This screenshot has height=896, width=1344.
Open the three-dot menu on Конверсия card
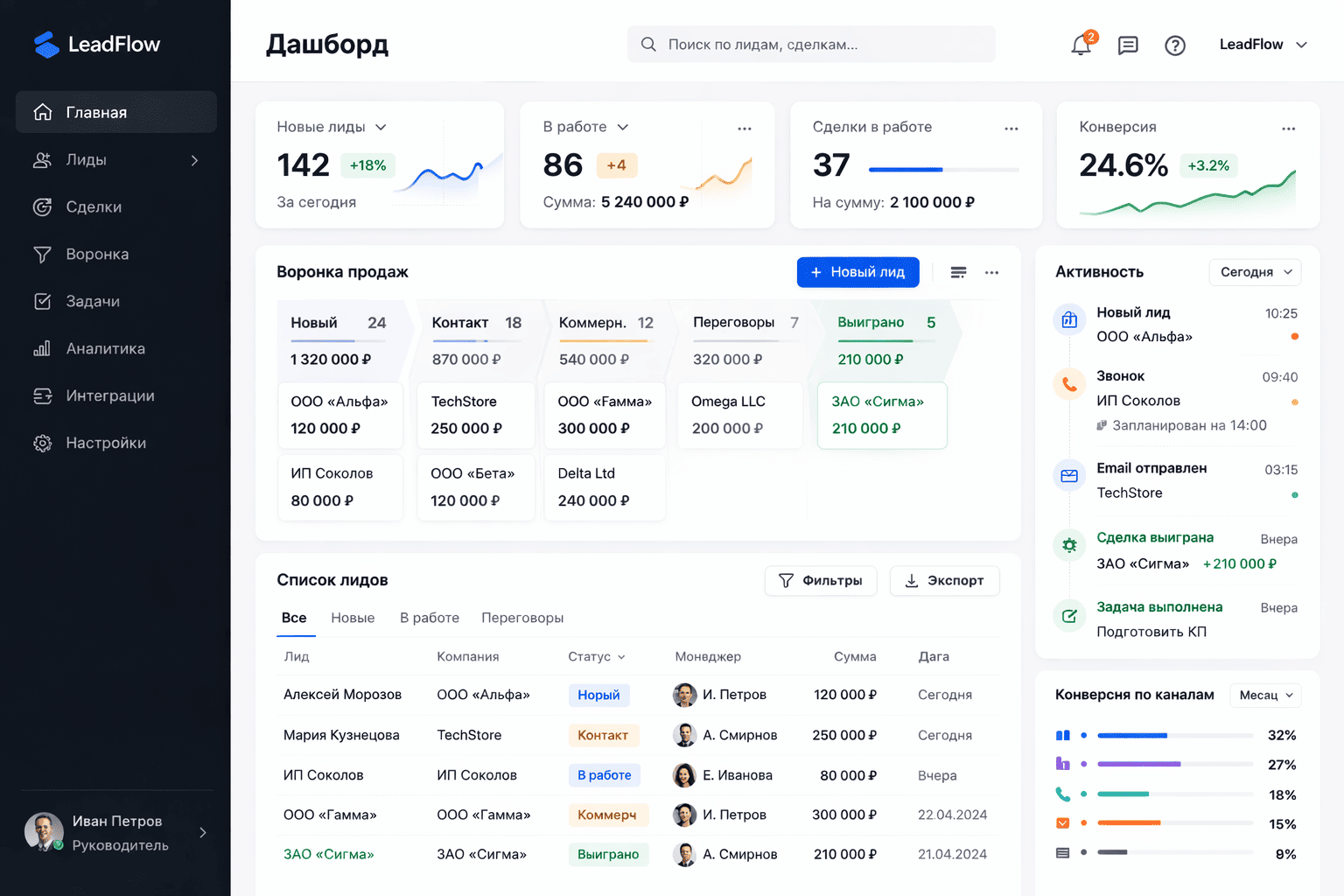pyautogui.click(x=1288, y=128)
